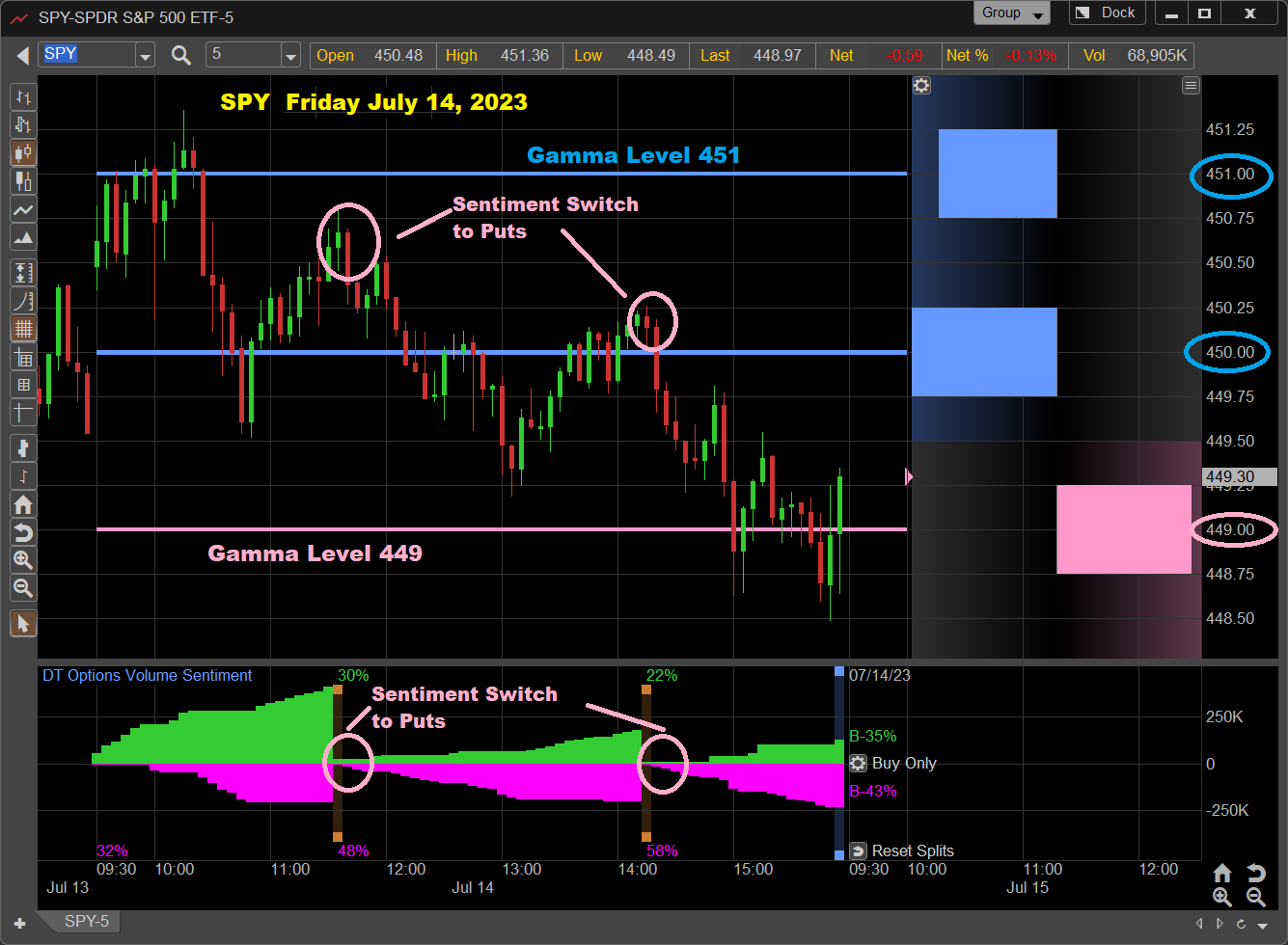The image size is (1288, 945).
Task: Open chart settings gear above volume profile
Action: 921,86
